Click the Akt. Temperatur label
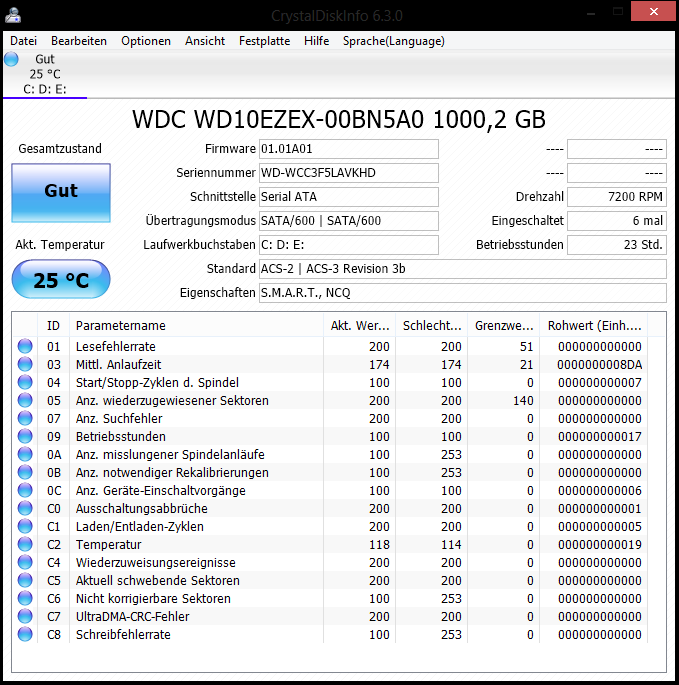The height and width of the screenshot is (685, 679). tap(60, 245)
